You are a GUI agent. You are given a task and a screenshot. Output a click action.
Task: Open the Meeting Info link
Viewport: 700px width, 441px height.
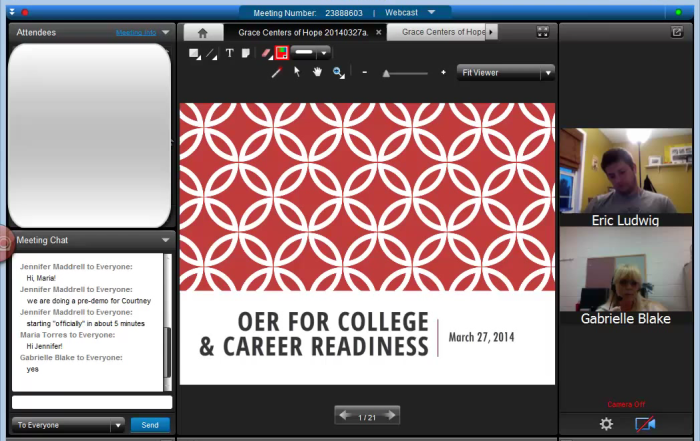(x=135, y=32)
